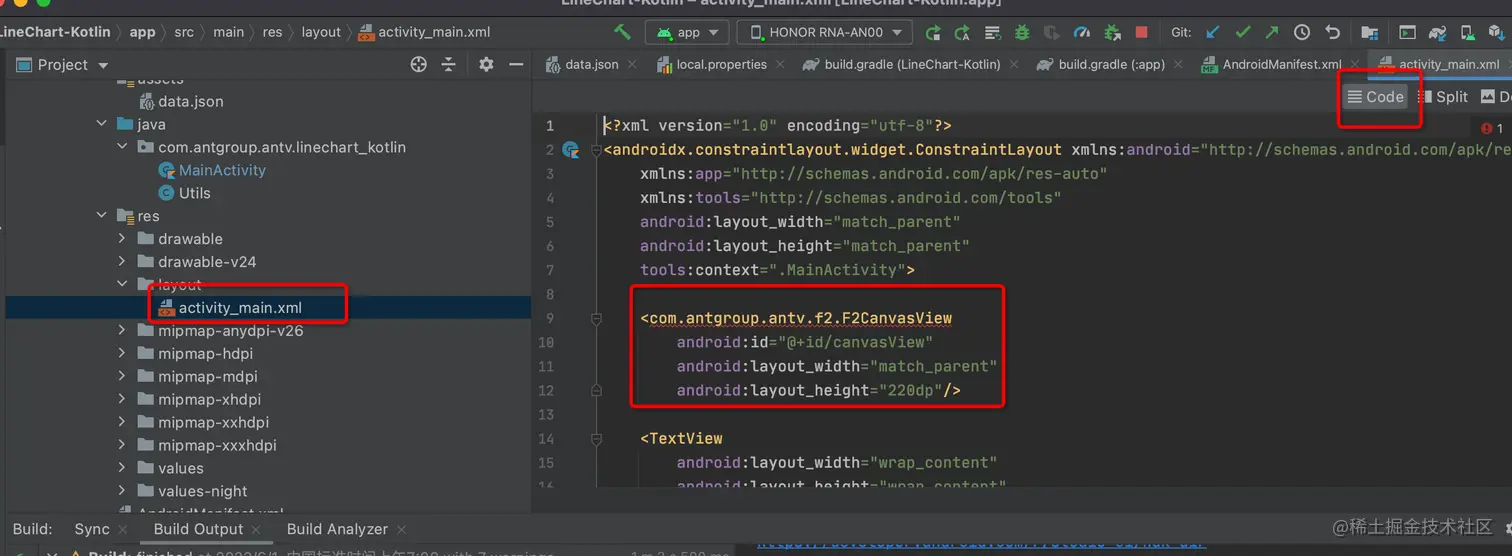The height and width of the screenshot is (556, 1512).
Task: Select the Build Output tab
Action: (x=198, y=529)
